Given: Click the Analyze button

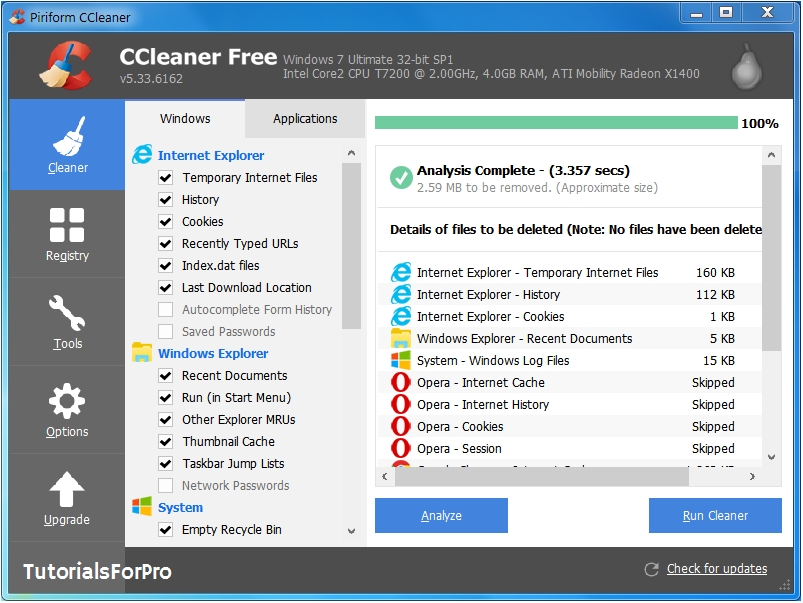Looking at the screenshot, I should (440, 515).
